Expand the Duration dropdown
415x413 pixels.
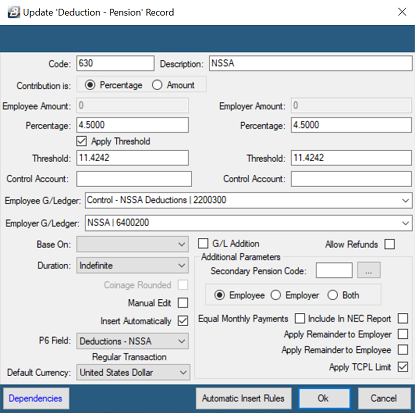click(x=132, y=266)
